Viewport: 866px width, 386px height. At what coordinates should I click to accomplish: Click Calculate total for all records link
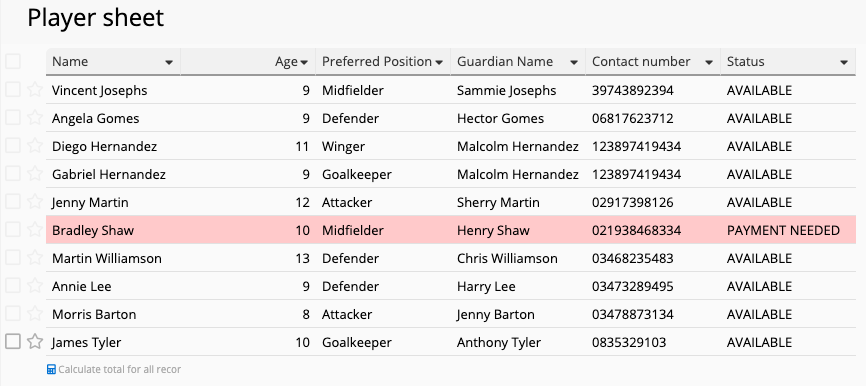pyautogui.click(x=119, y=369)
